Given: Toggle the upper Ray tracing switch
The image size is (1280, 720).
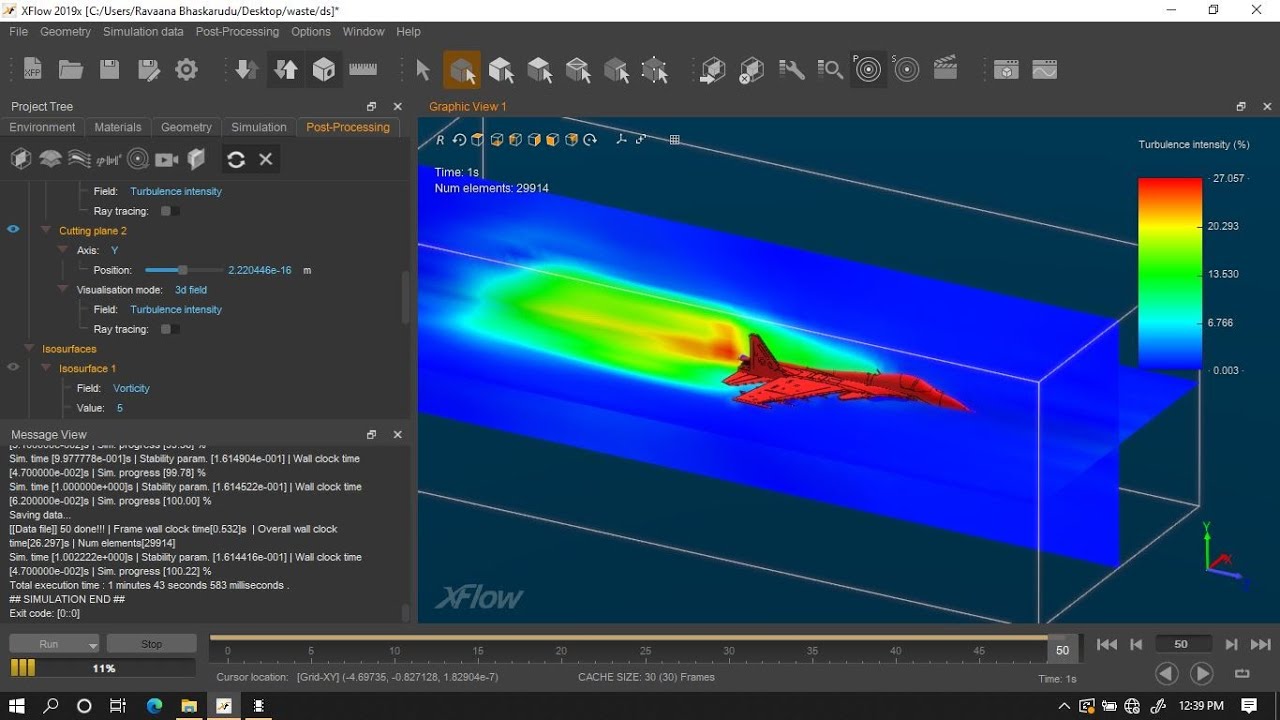Looking at the screenshot, I should (170, 211).
